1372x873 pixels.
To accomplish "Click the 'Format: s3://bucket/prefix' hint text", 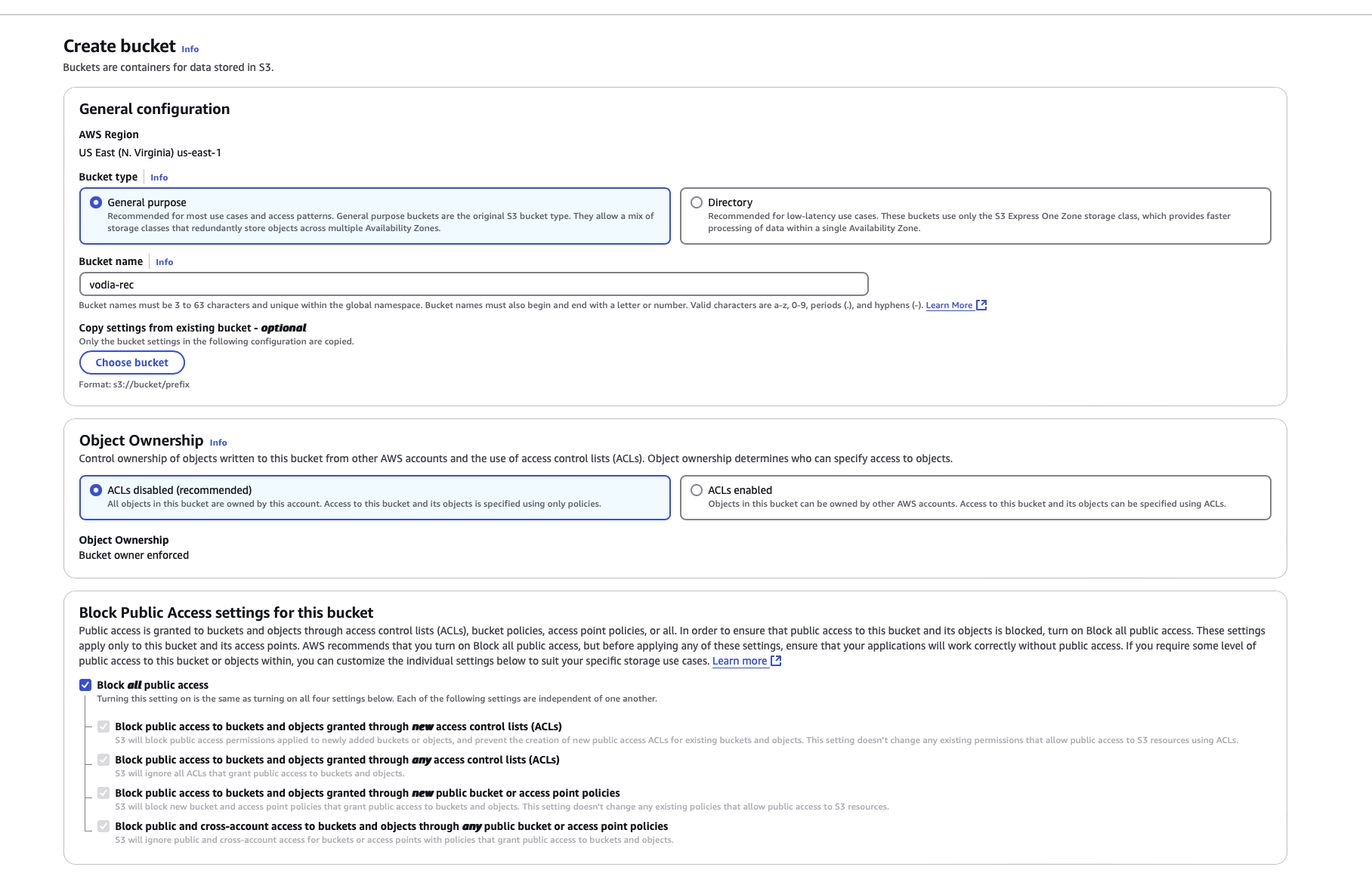I will 134,384.
